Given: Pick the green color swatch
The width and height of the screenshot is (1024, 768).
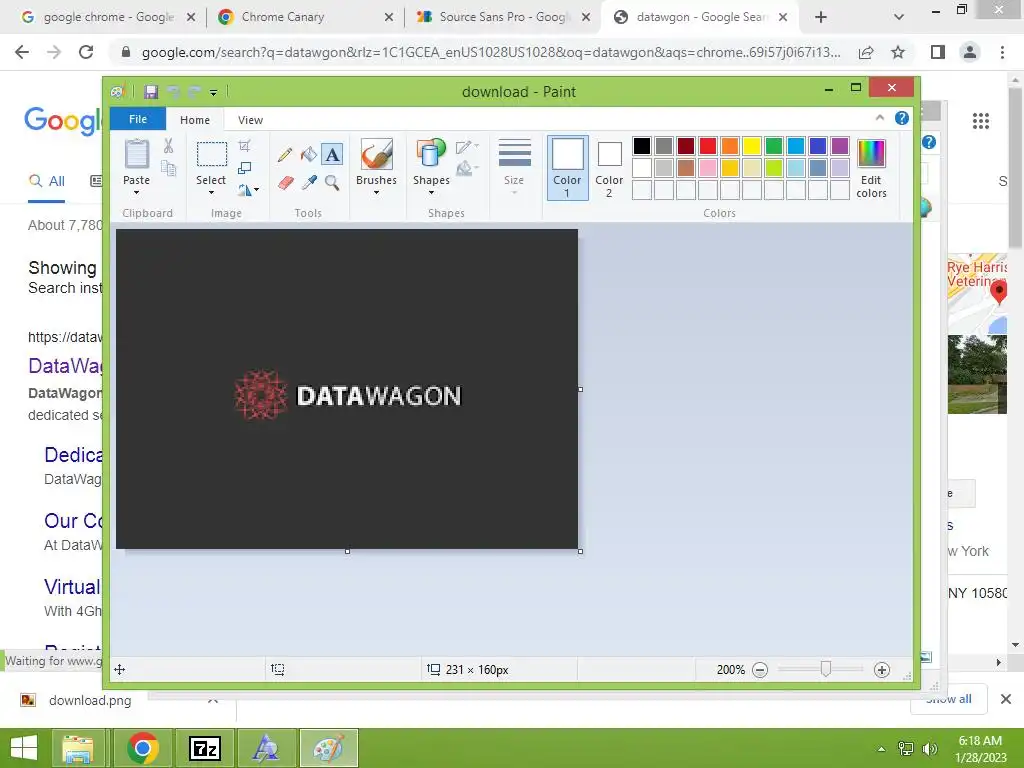Looking at the screenshot, I should (774, 146).
